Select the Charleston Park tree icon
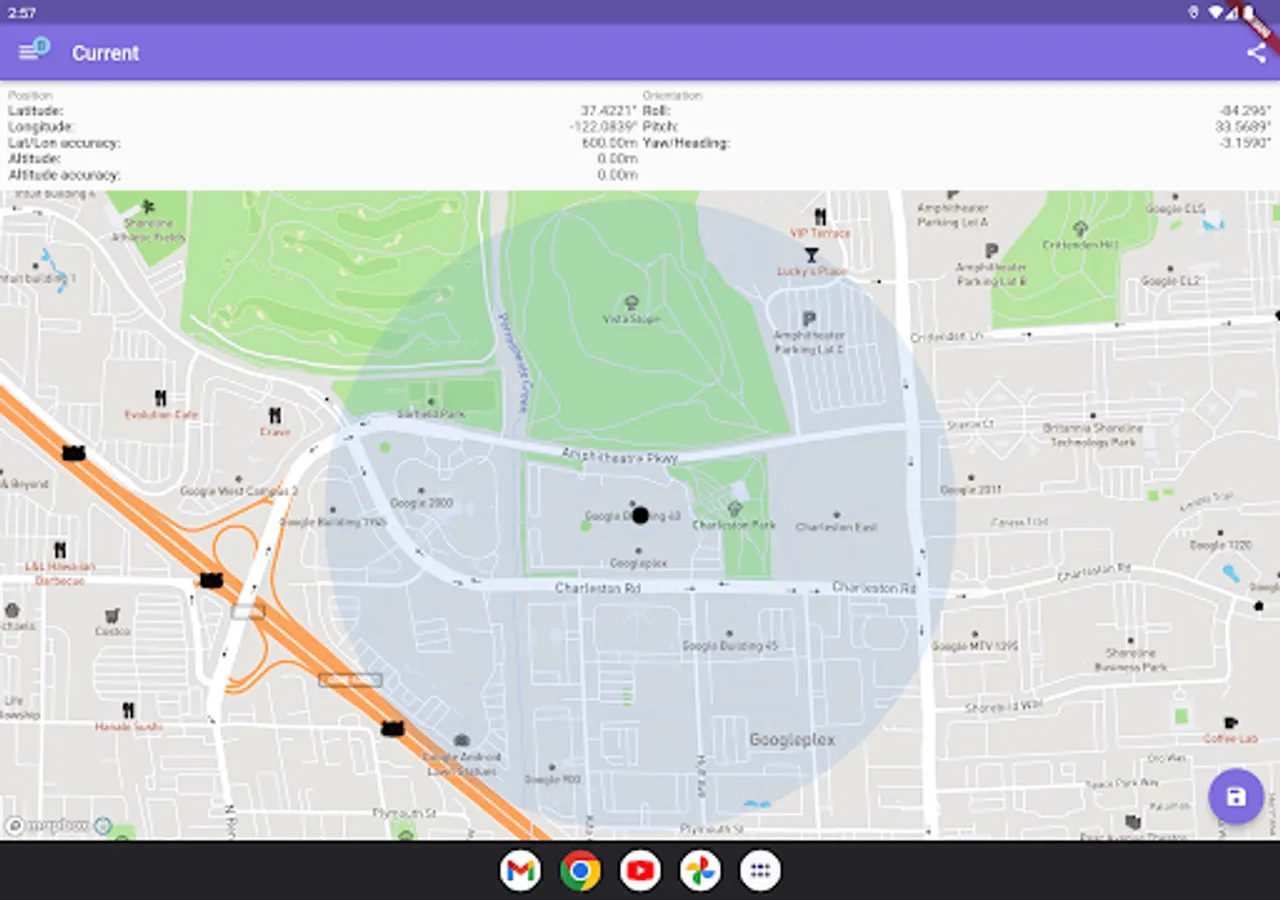 click(x=735, y=508)
